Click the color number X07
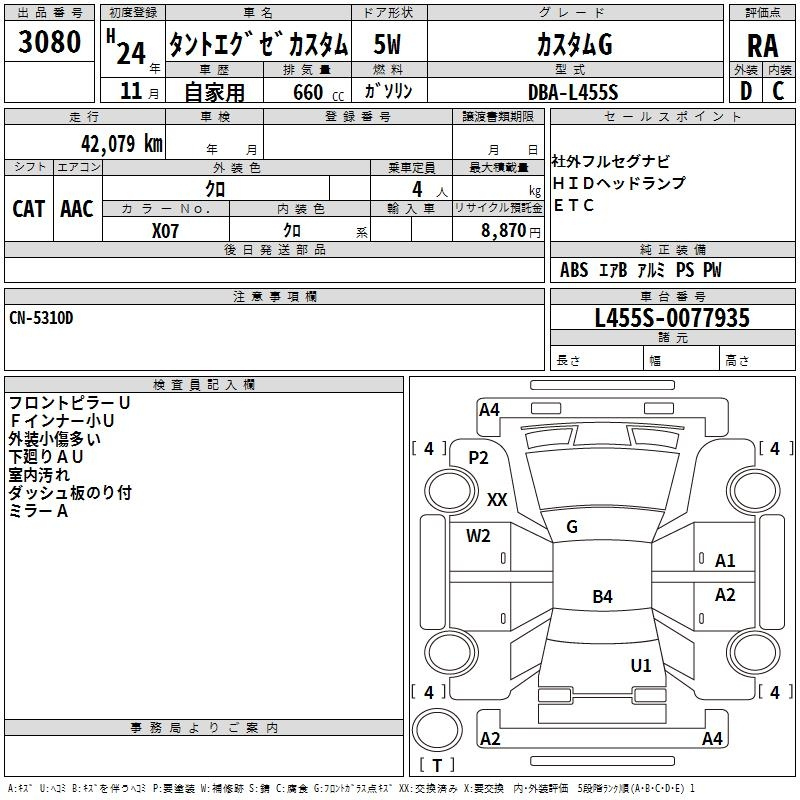This screenshot has height=800, width=800. tap(165, 231)
